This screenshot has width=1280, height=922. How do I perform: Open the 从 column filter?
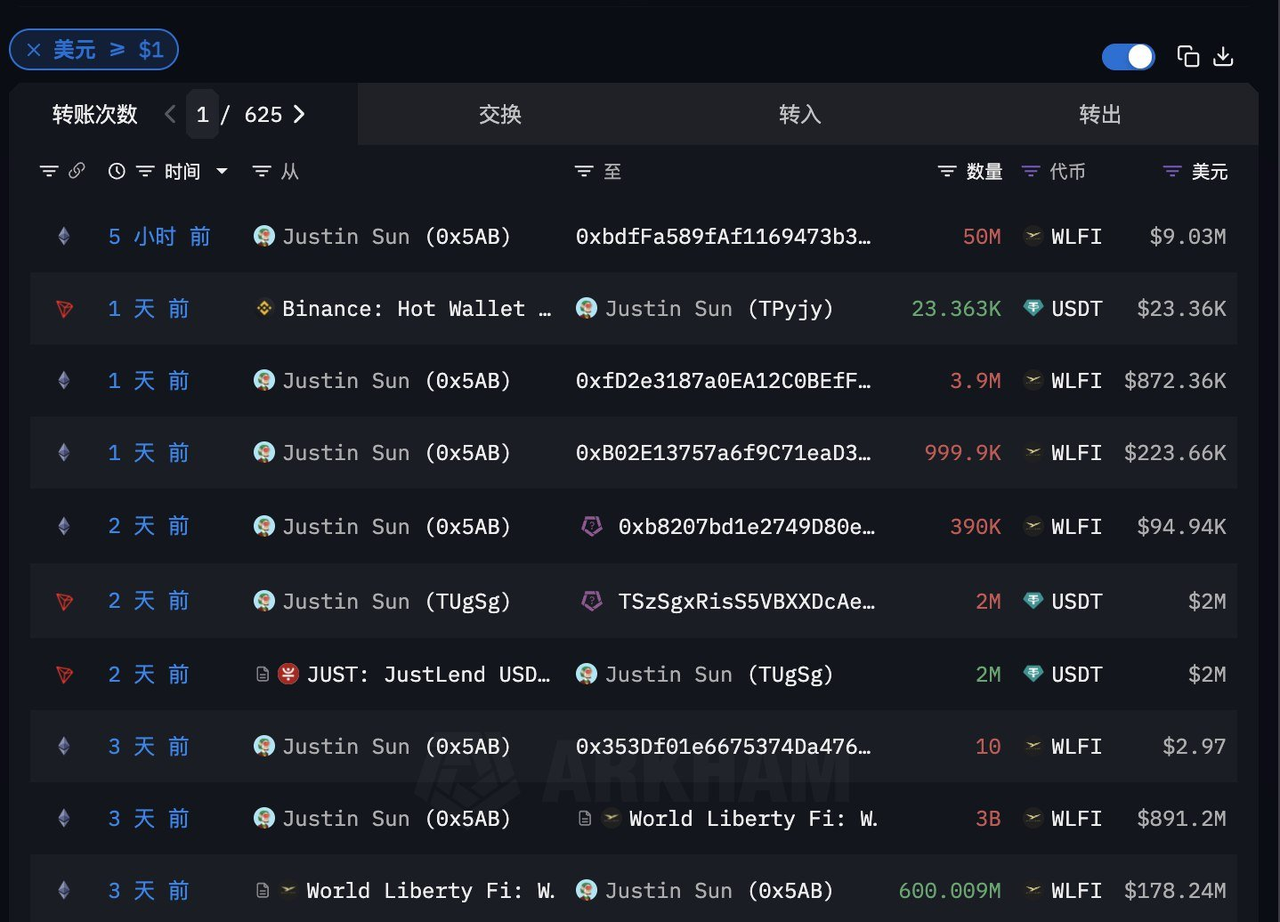pyautogui.click(x=262, y=172)
